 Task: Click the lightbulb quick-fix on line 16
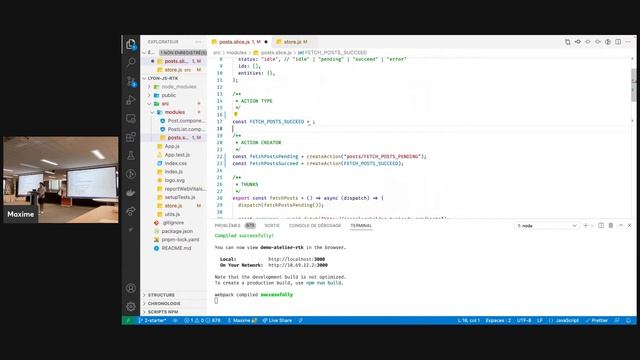(x=236, y=115)
